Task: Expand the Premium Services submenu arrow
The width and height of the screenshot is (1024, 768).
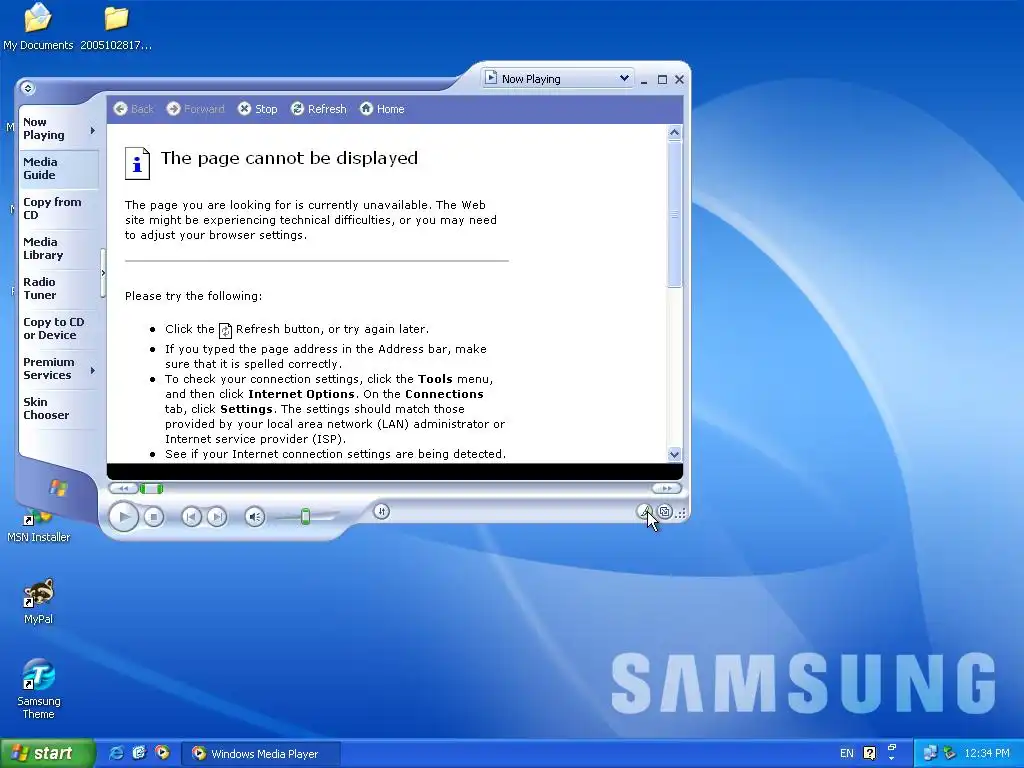Action: click(93, 370)
